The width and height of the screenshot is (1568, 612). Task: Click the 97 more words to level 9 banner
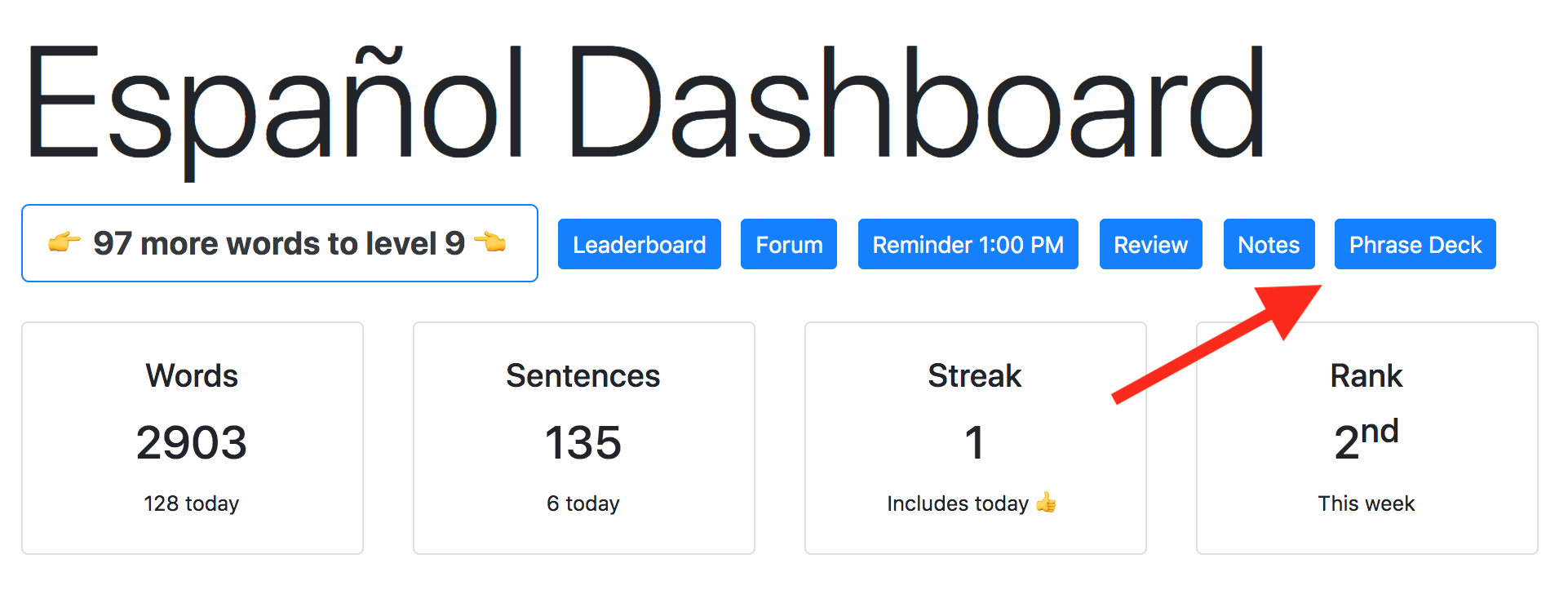280,243
